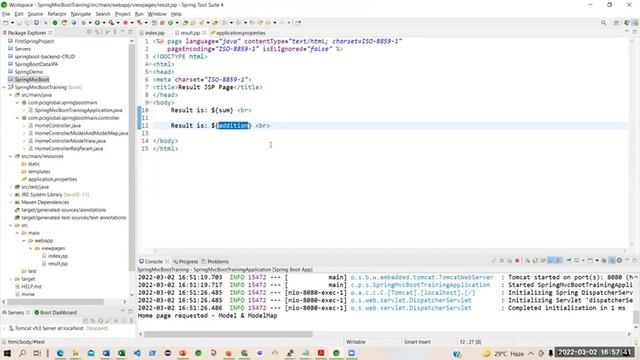This screenshot has height=360, width=640.
Task: Open Package Explorer view menu
Action: coord(114,32)
